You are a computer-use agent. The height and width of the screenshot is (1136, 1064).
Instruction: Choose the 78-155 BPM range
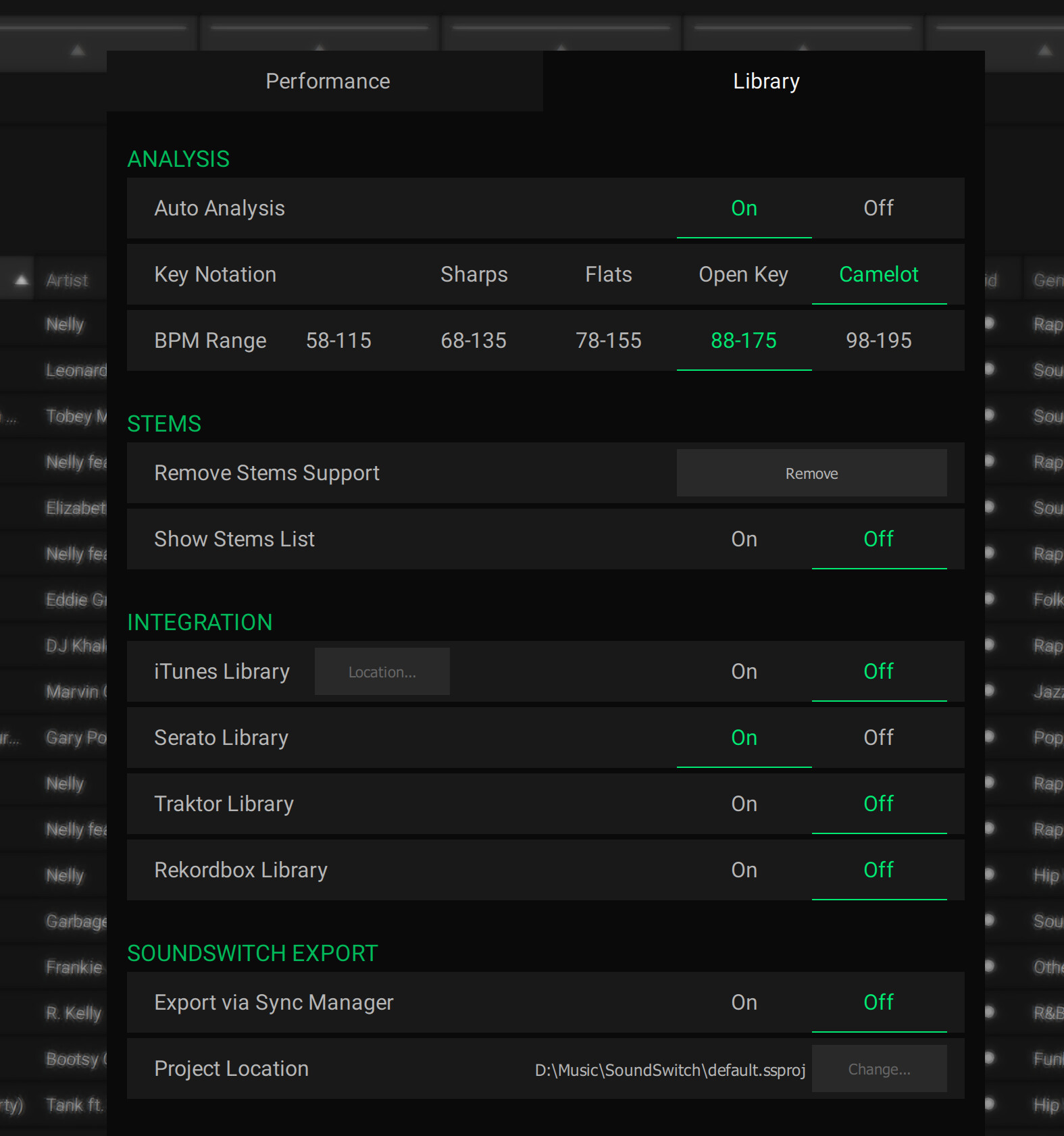pyautogui.click(x=608, y=340)
